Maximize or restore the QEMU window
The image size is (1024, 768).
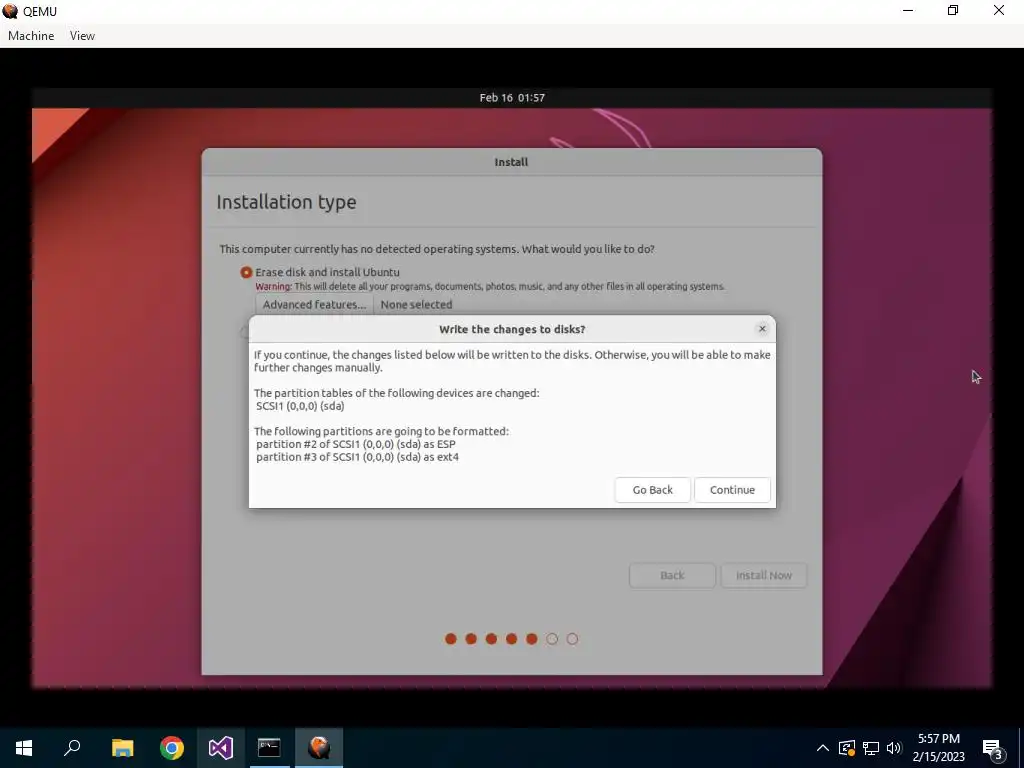953,10
